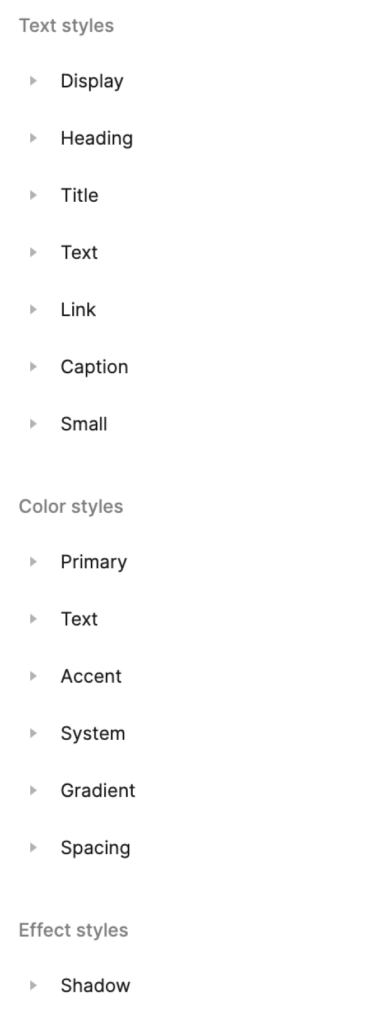Screen dimensions: 388x1024
Task: Expand the Caption style group arrow
Action: [x=33, y=366]
